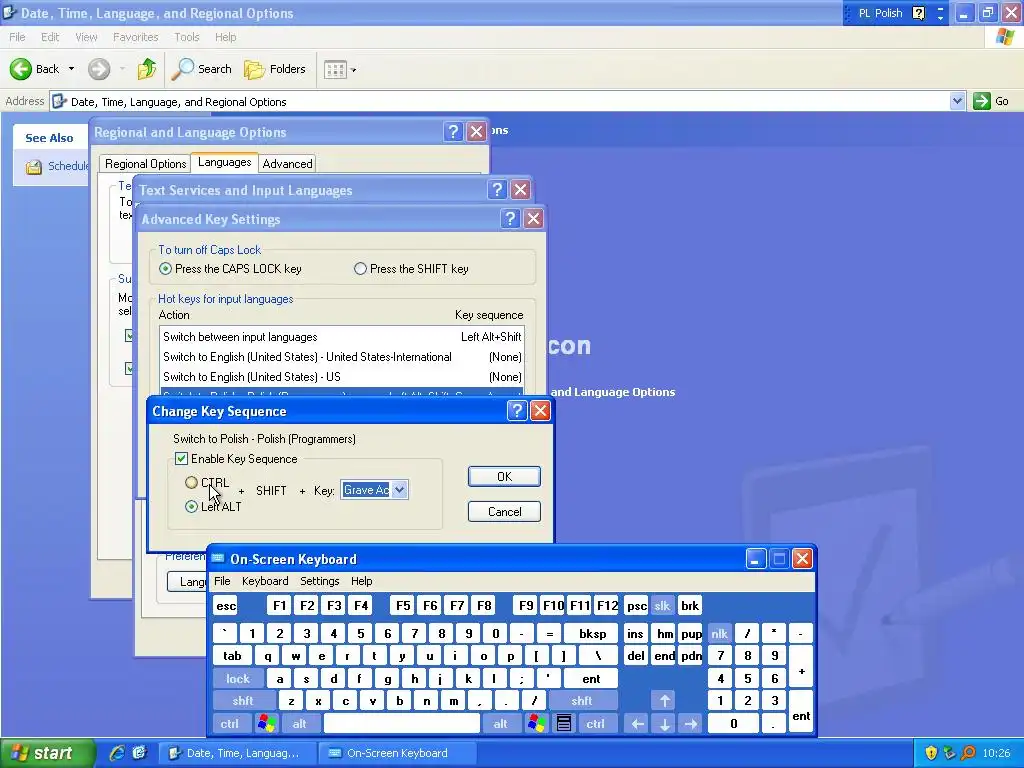Select the CTRL radio button
This screenshot has width=1024, height=768.
coord(191,483)
